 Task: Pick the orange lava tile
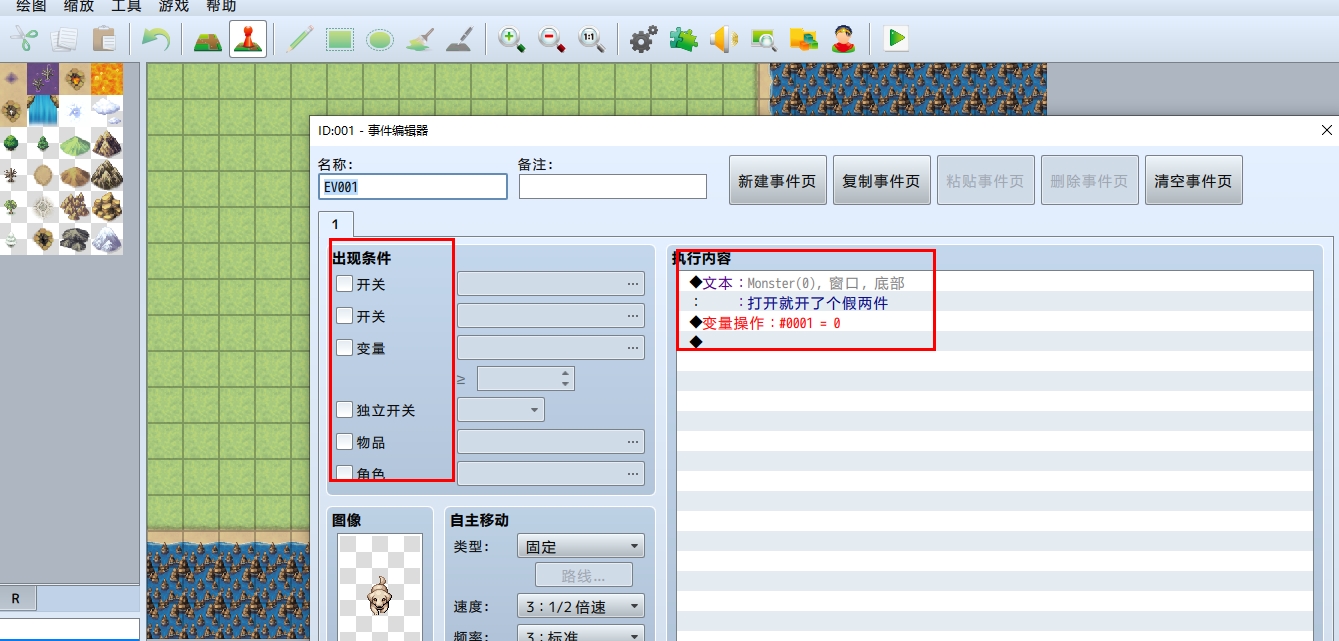coord(107,78)
